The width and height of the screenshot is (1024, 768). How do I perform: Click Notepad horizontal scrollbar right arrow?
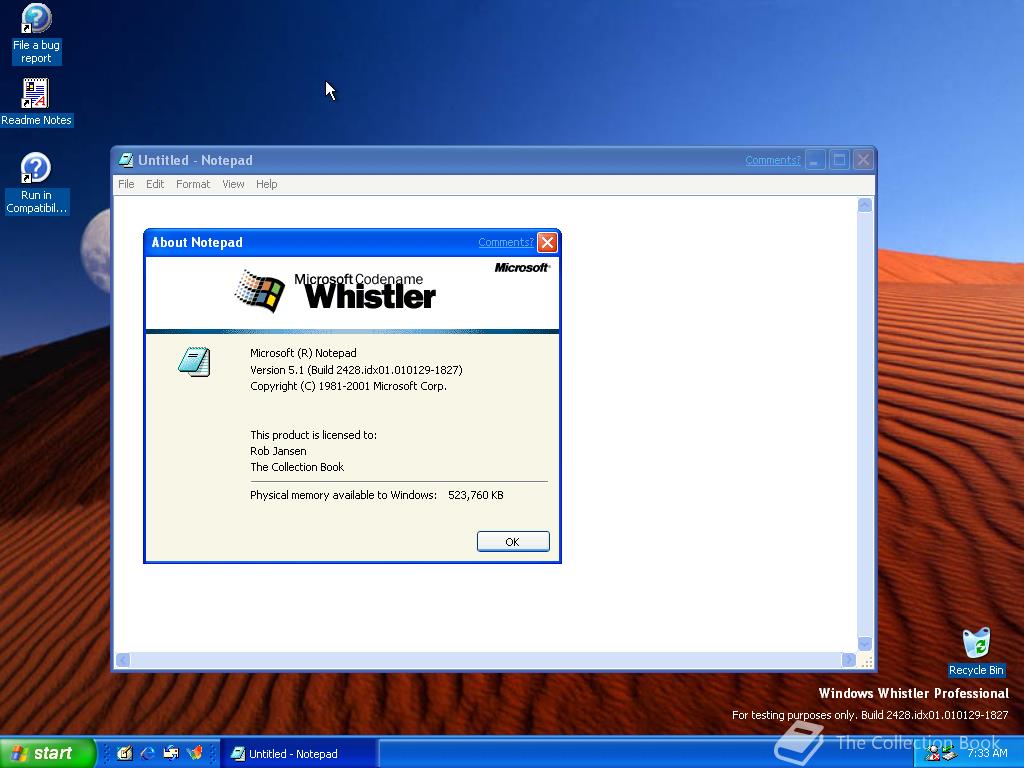pyautogui.click(x=848, y=660)
